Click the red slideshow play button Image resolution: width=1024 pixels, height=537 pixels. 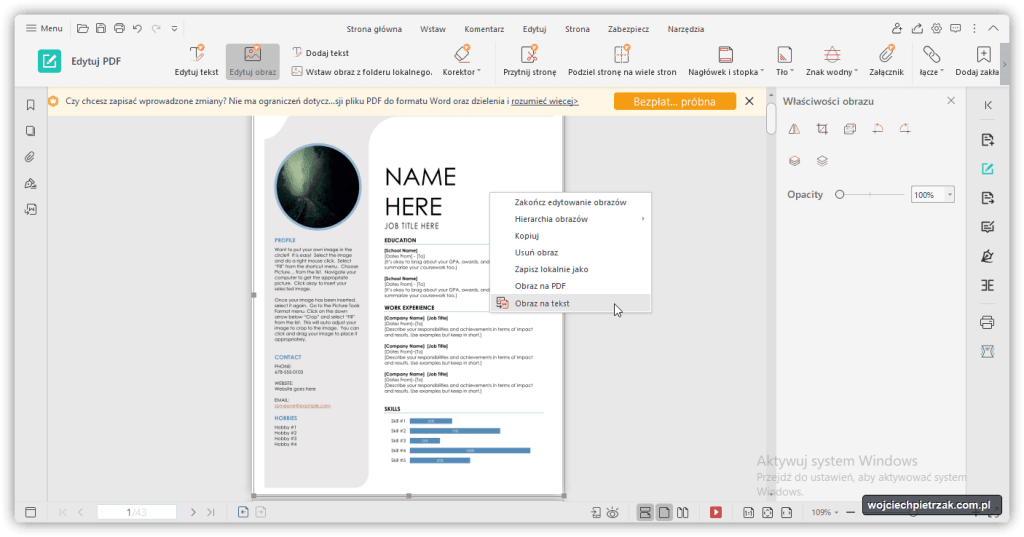[716, 512]
